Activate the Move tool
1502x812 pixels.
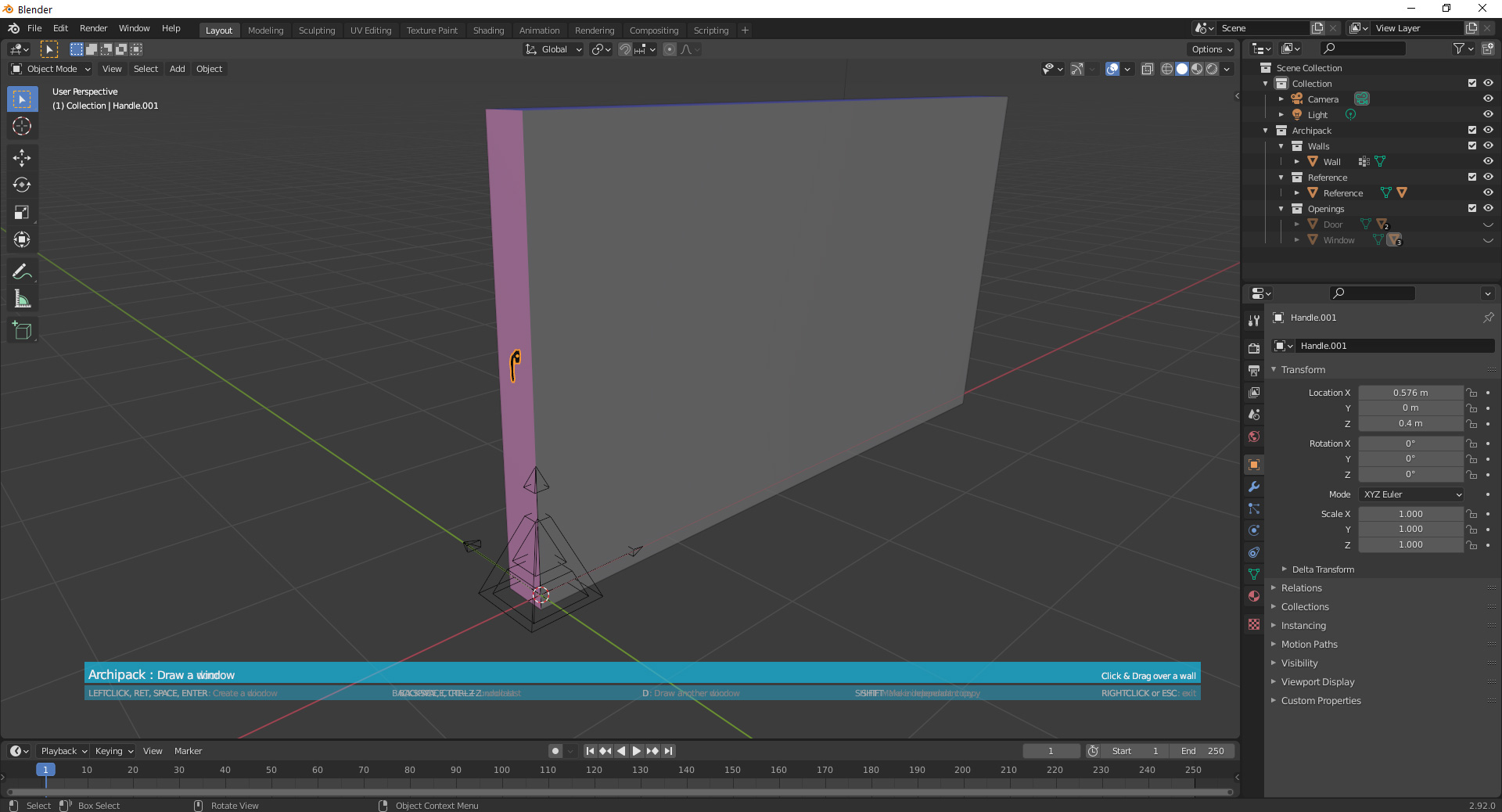point(22,157)
